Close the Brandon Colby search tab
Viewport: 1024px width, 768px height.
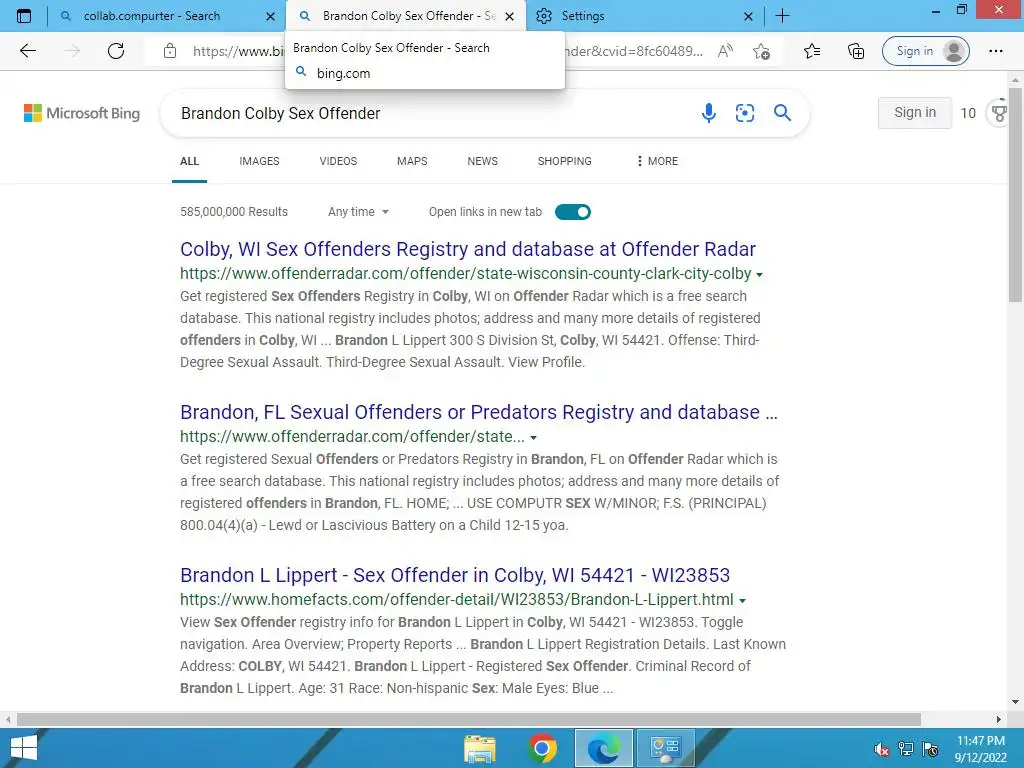click(510, 16)
